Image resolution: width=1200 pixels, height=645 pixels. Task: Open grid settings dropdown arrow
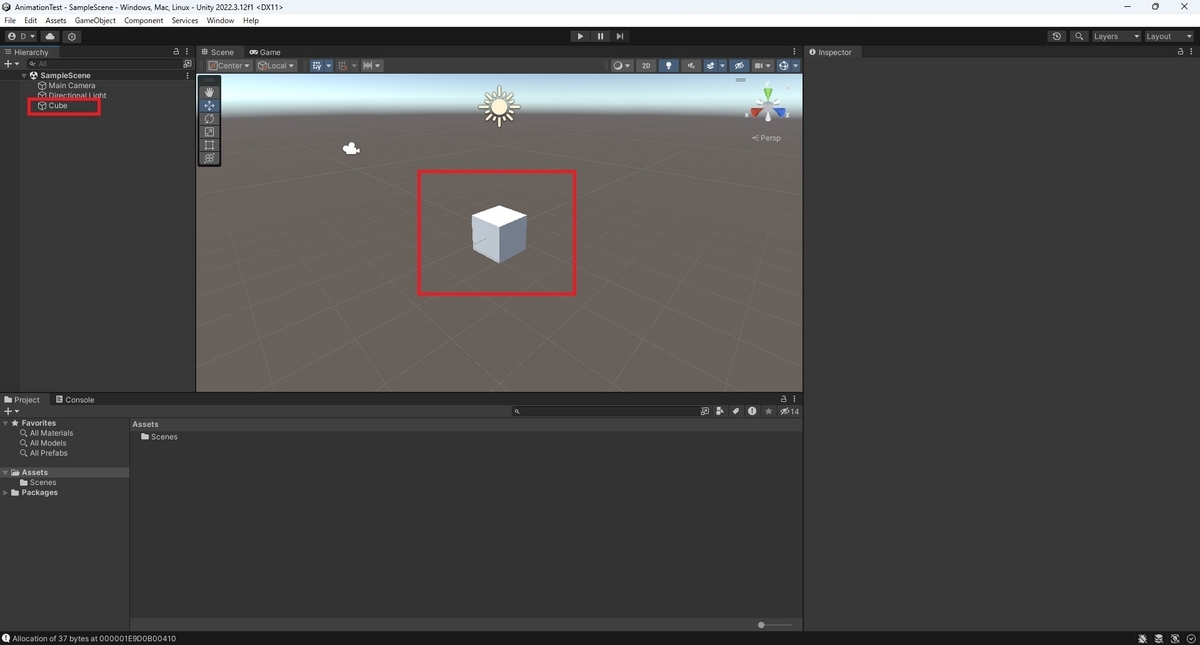328,65
